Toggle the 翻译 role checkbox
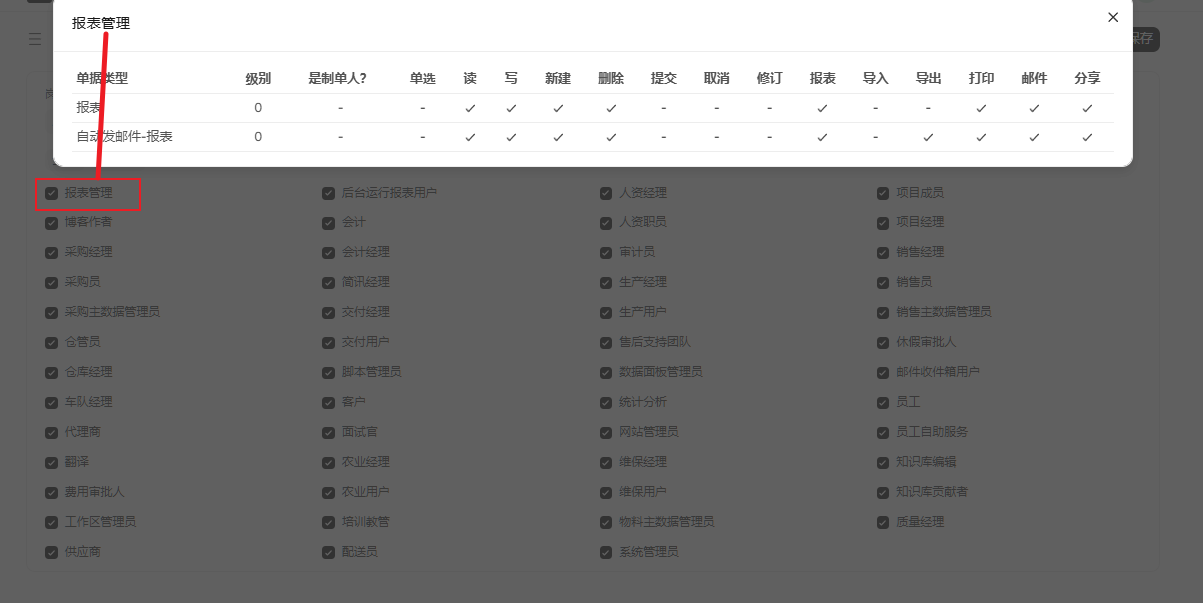Screen dimensions: 1203x603 tap(51, 462)
